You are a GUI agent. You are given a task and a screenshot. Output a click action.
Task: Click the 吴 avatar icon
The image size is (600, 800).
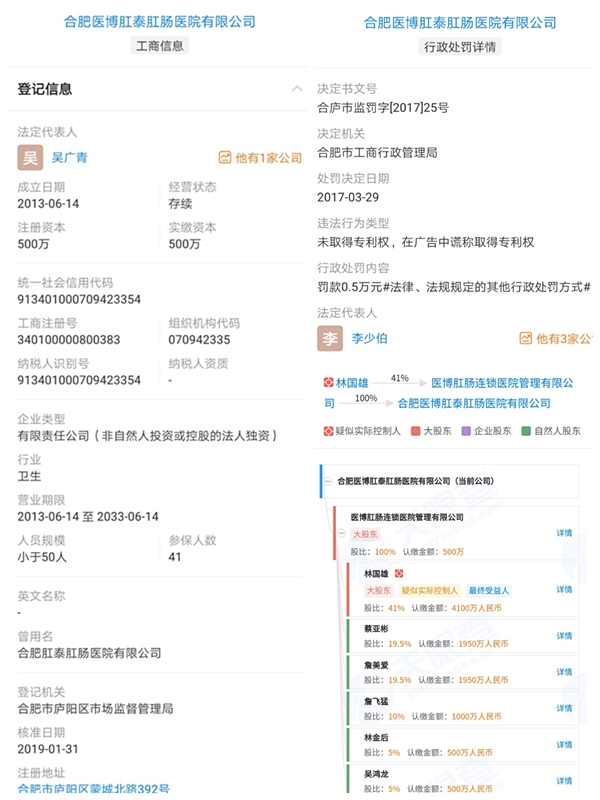[x=30, y=157]
